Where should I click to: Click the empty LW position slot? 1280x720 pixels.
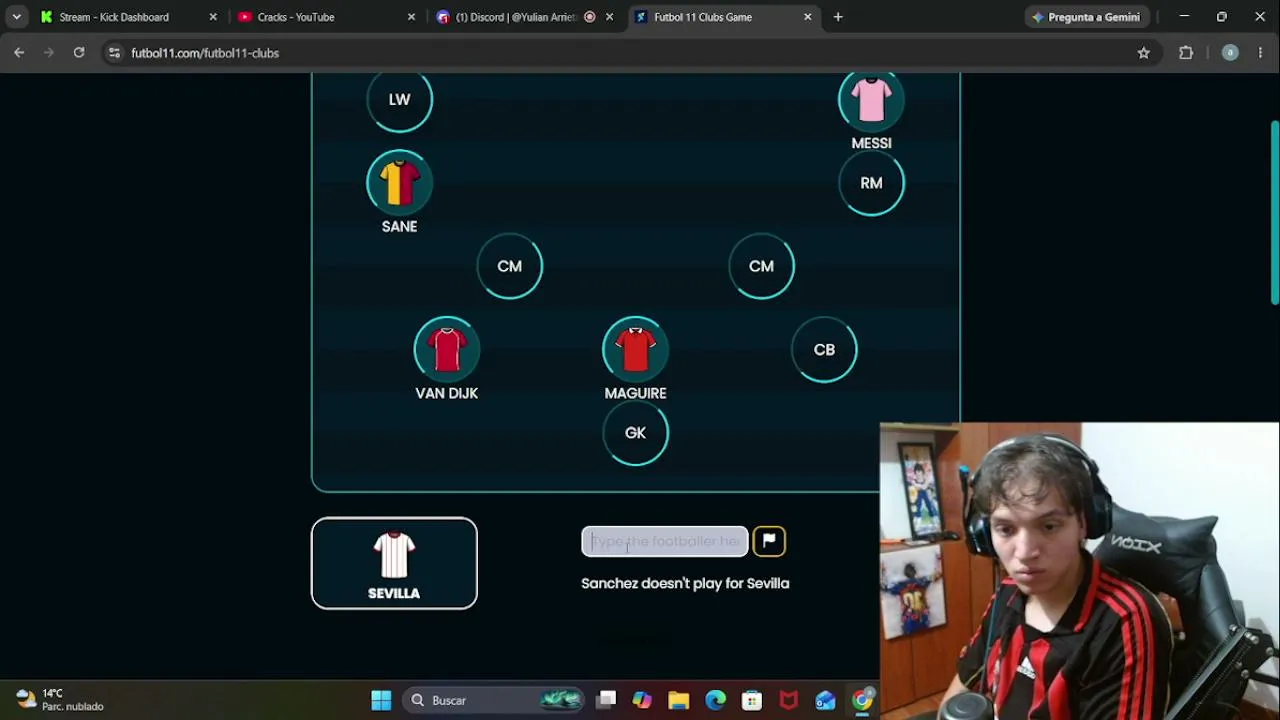pyautogui.click(x=399, y=100)
